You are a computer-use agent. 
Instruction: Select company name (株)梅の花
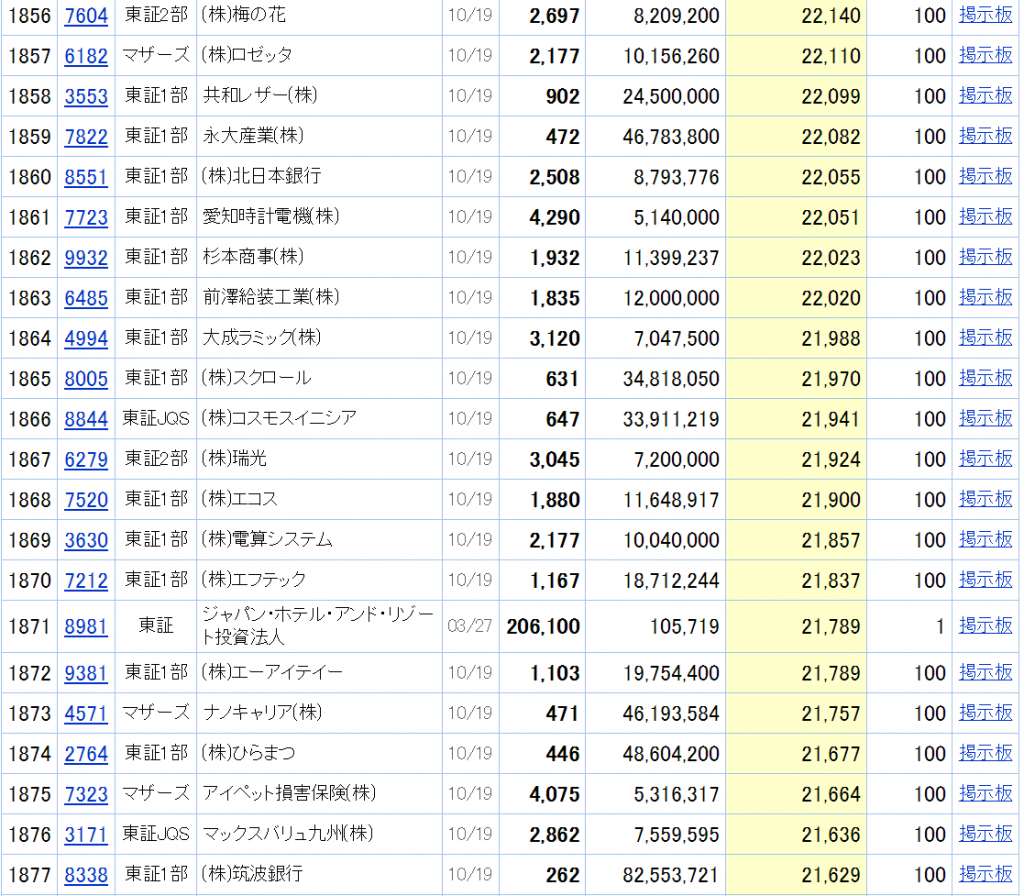tap(244, 14)
